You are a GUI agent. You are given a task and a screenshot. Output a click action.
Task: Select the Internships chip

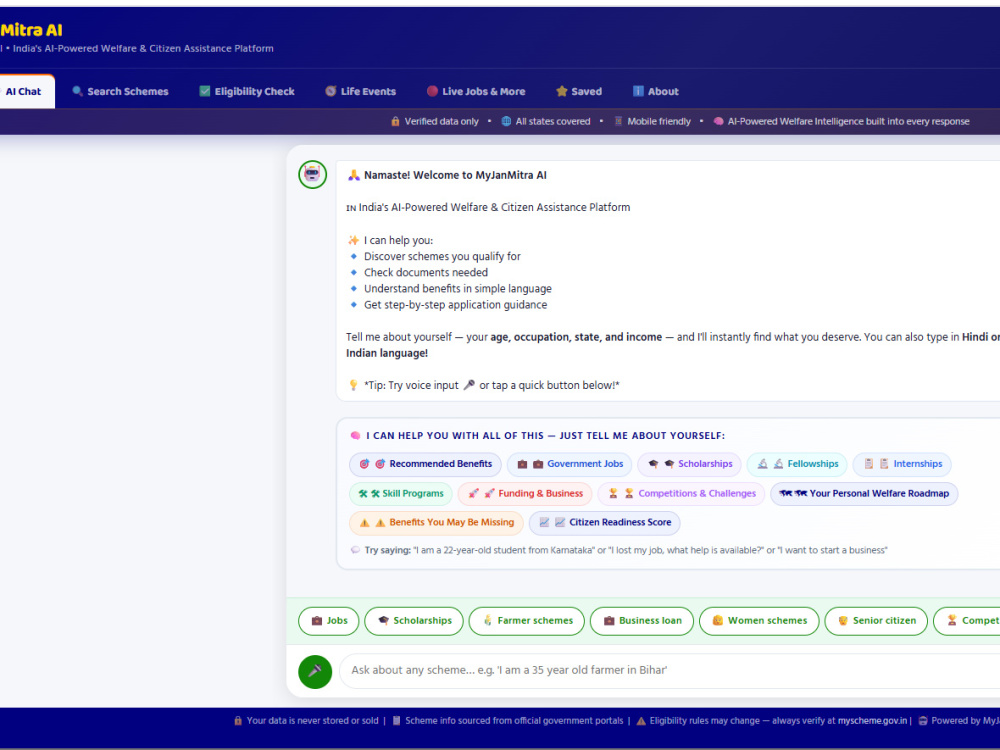902,464
